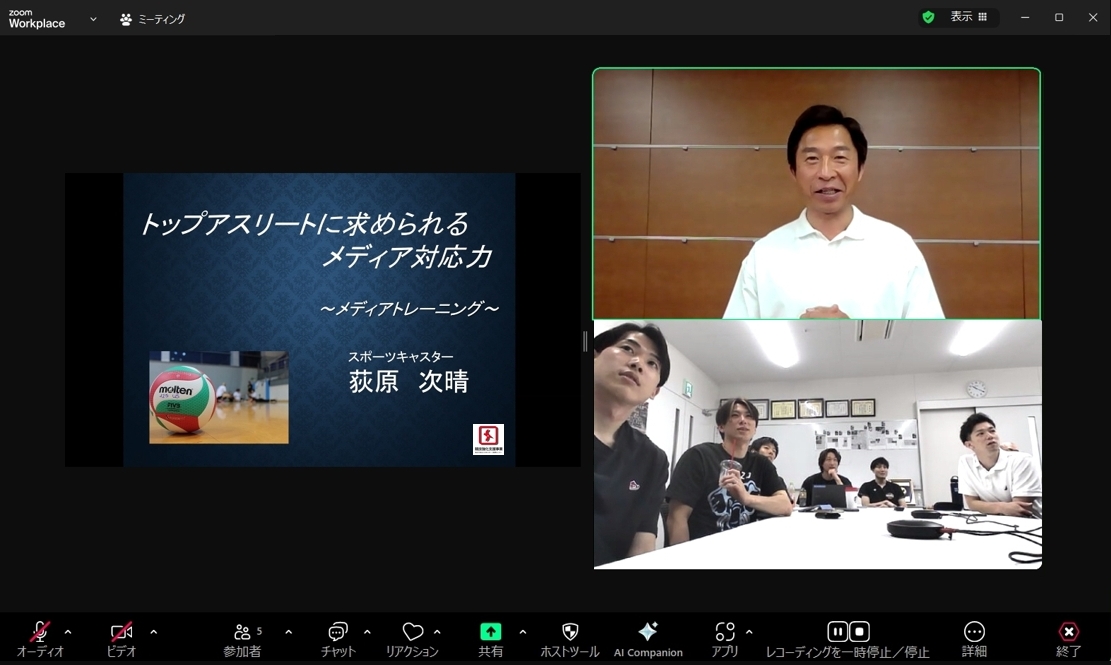Image resolution: width=1111 pixels, height=665 pixels.
Task: Click the ～メディアトレーニング～ subtitle text
Action: click(x=410, y=309)
